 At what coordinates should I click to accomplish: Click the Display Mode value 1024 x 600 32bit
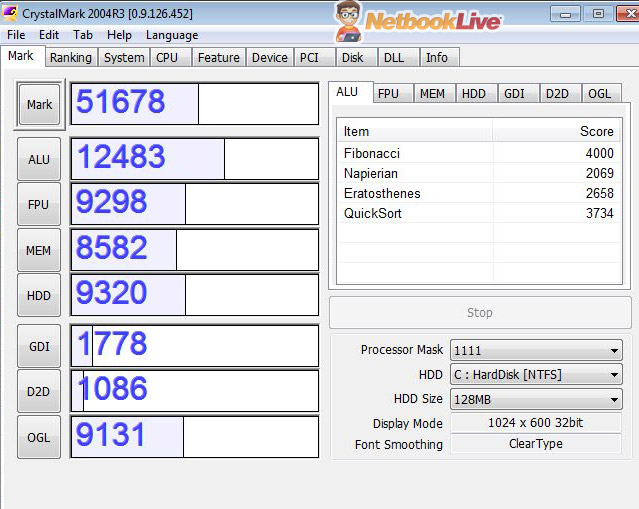coord(535,423)
